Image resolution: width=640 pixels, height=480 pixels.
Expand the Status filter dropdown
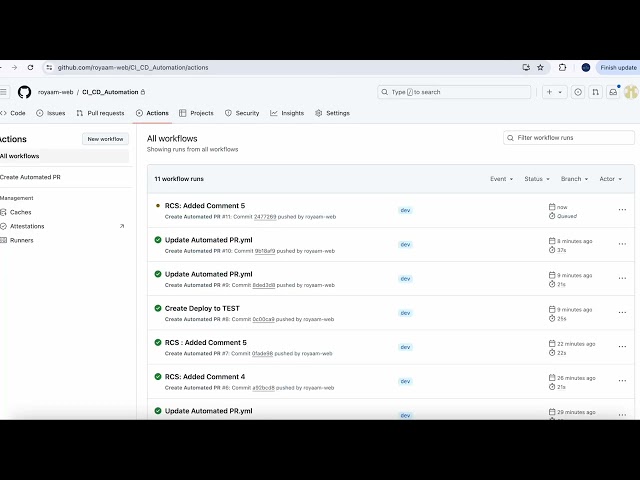coord(537,179)
